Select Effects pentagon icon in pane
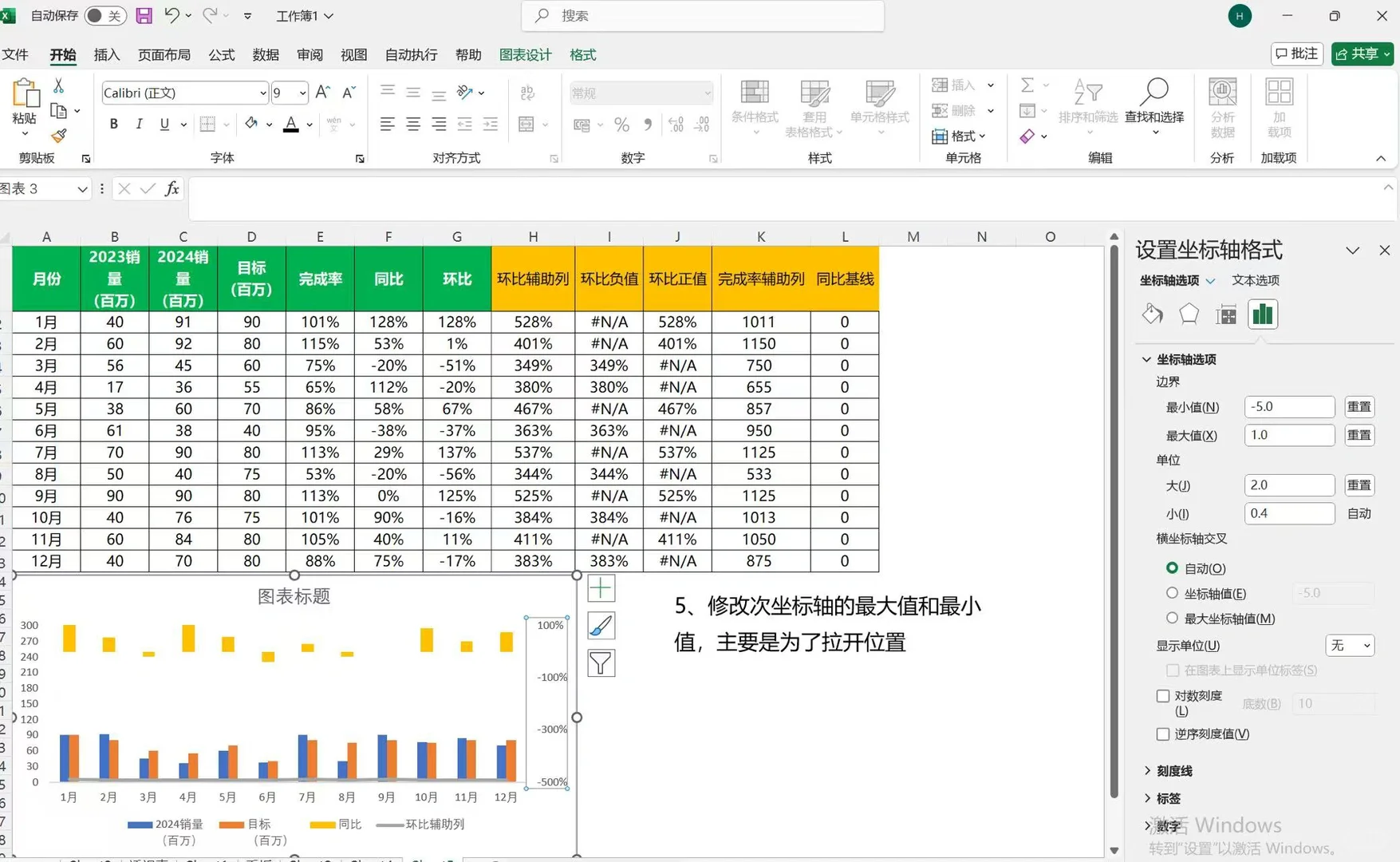This screenshot has width=1400, height=862. tap(1189, 314)
